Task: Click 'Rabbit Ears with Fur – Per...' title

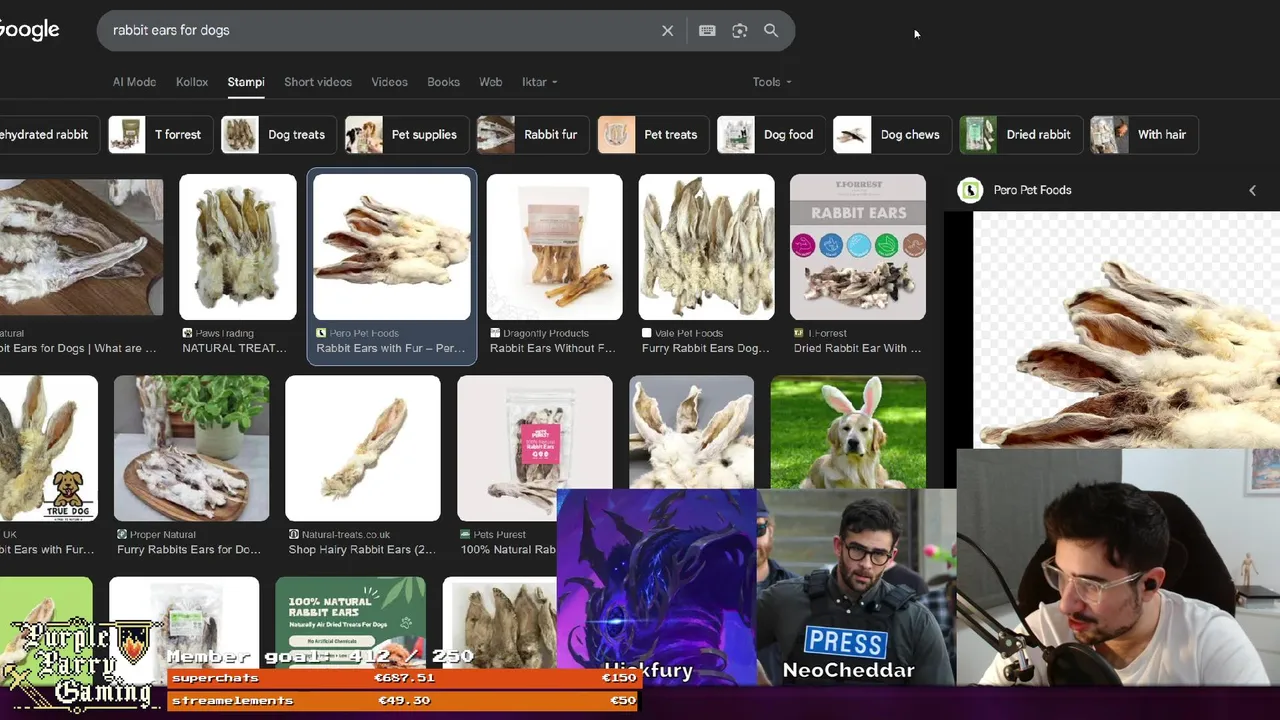Action: click(391, 348)
